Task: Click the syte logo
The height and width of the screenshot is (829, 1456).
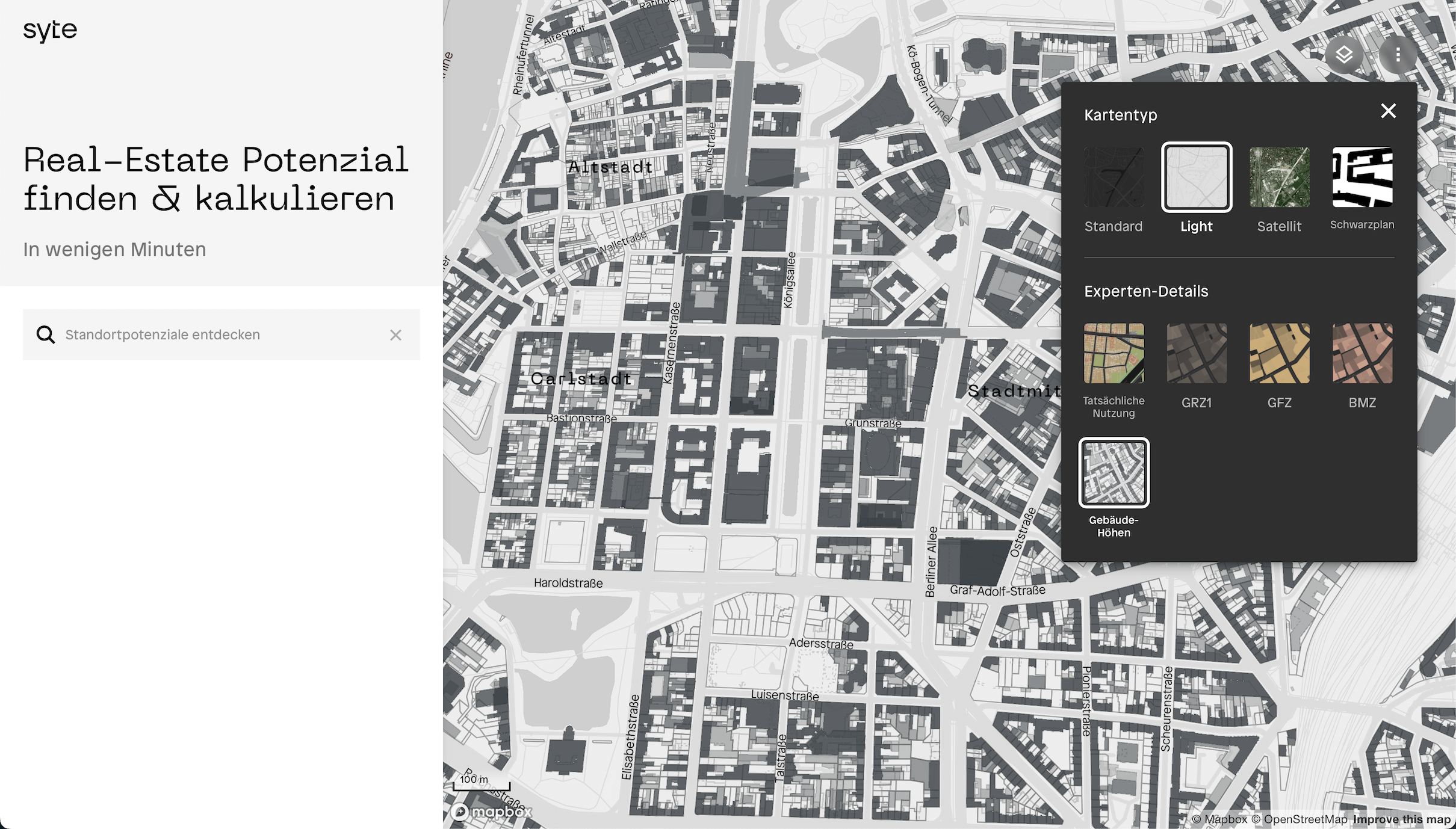Action: (51, 30)
